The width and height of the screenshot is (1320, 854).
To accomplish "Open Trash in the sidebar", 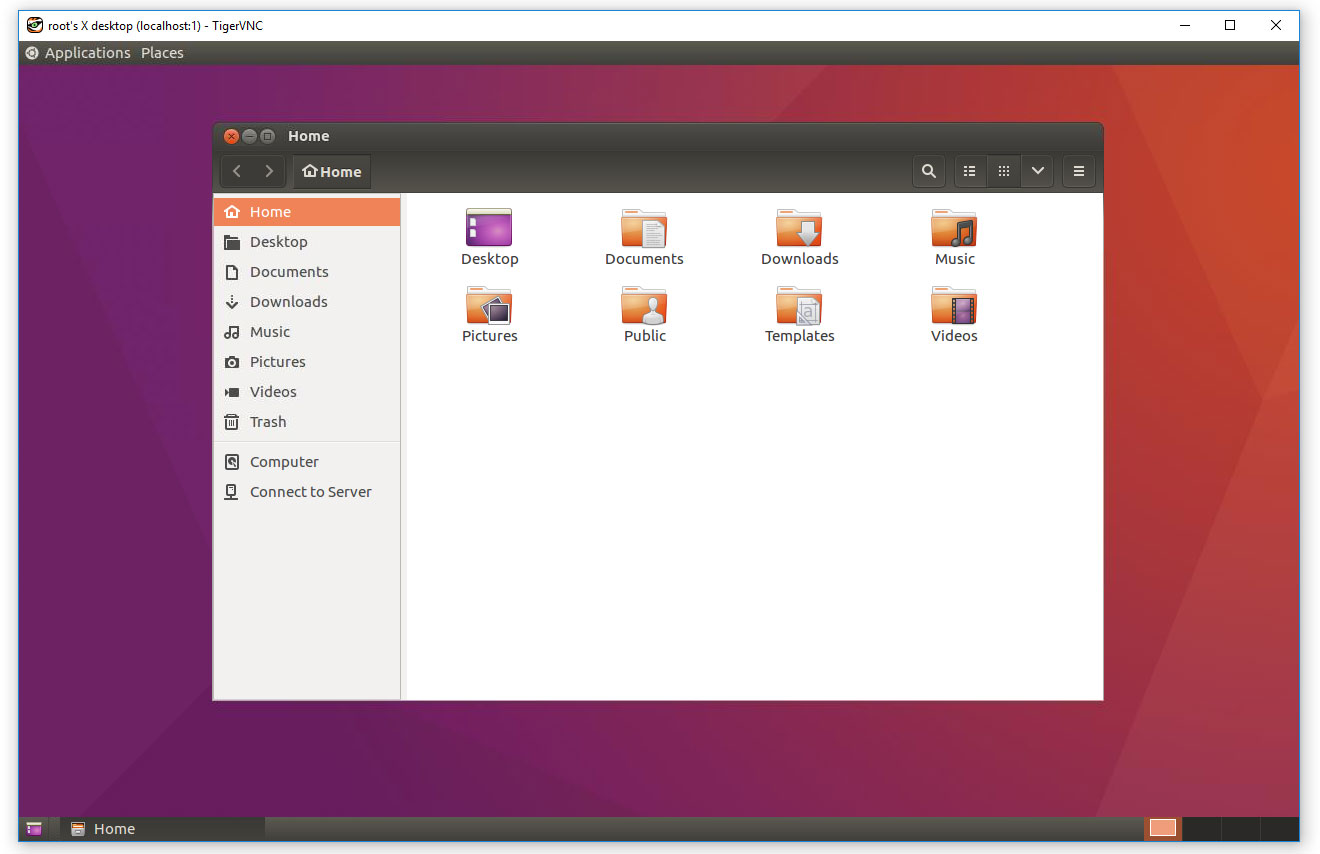I will click(307, 421).
